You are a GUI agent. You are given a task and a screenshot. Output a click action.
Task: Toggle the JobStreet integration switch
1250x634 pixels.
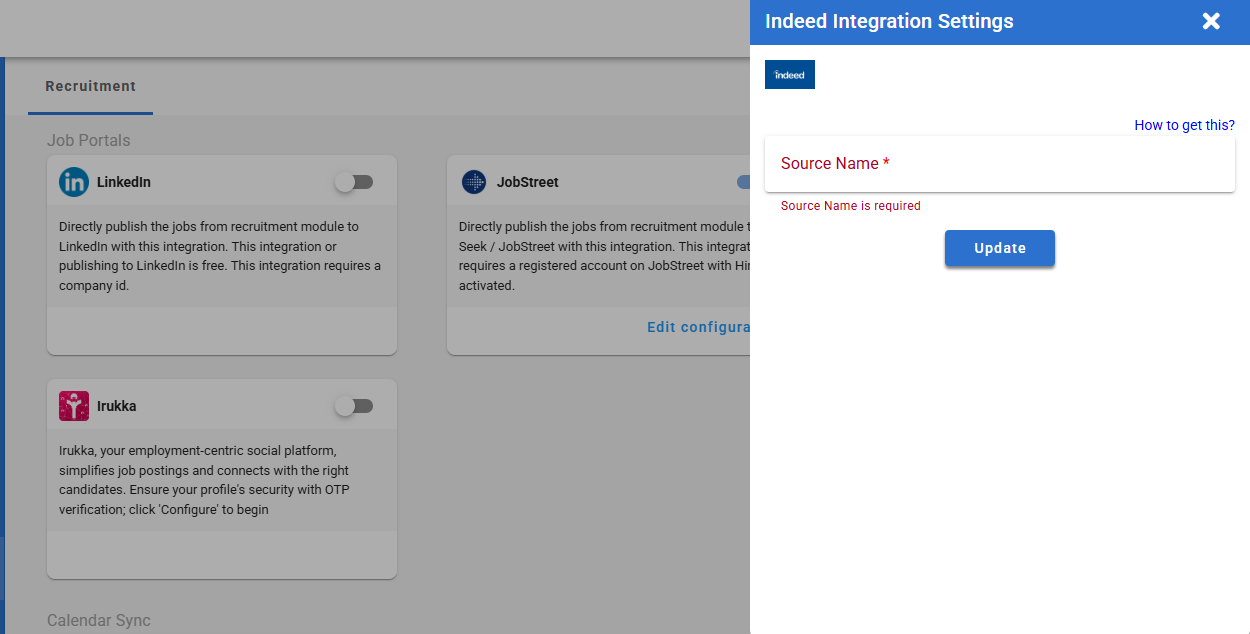click(743, 182)
